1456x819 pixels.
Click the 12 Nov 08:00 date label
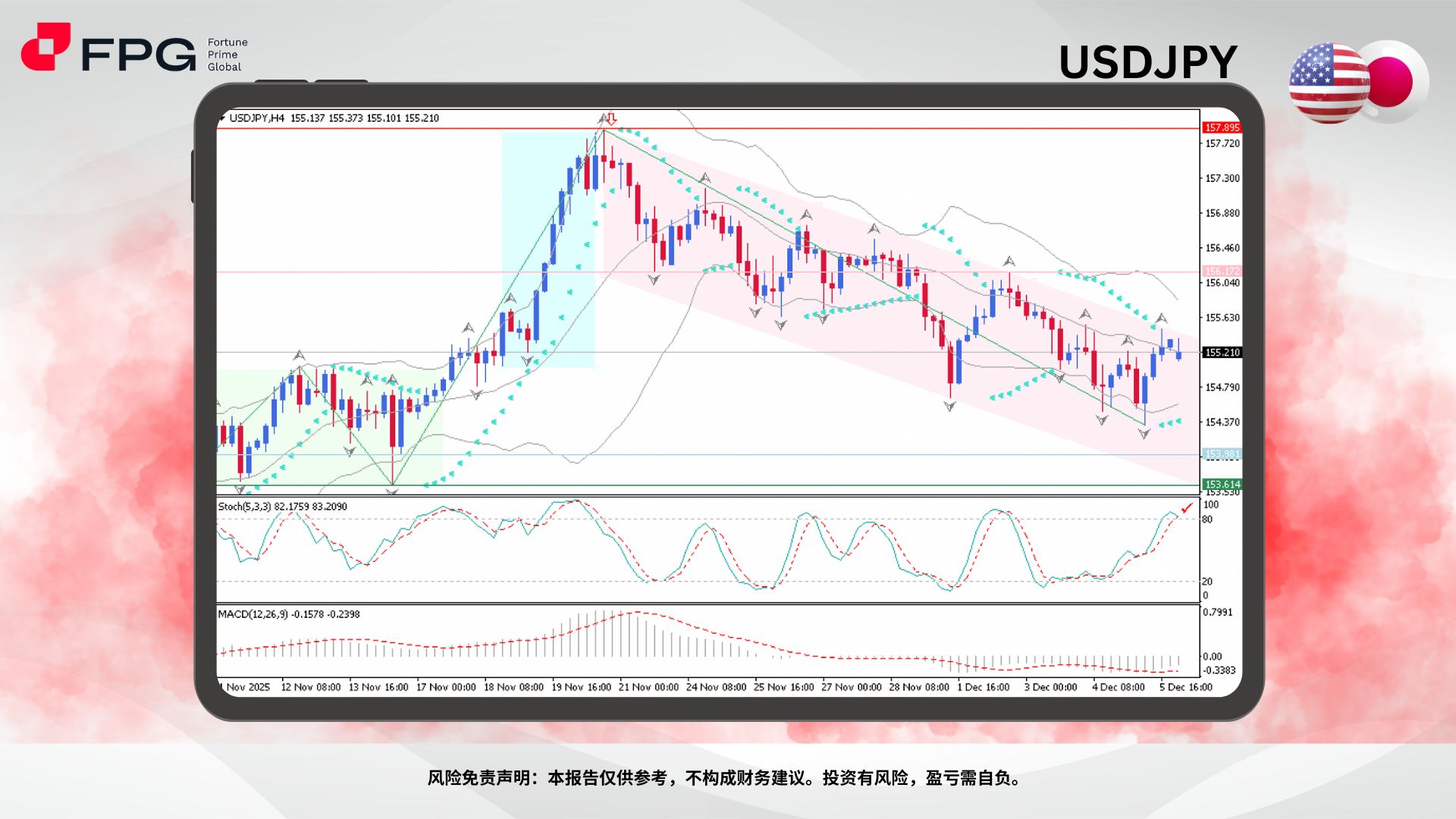[312, 686]
